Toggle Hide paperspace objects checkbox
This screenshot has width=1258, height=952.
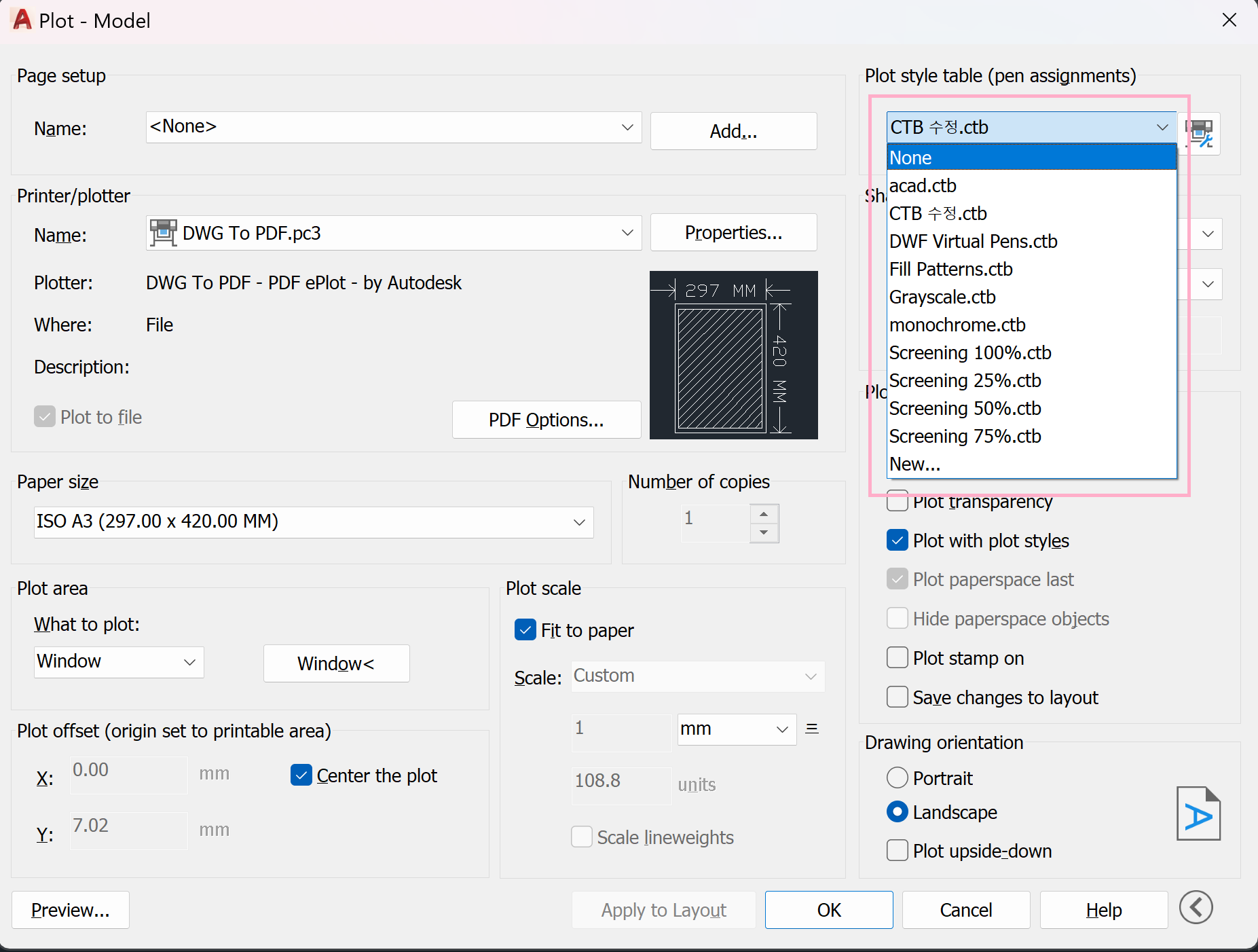[898, 619]
